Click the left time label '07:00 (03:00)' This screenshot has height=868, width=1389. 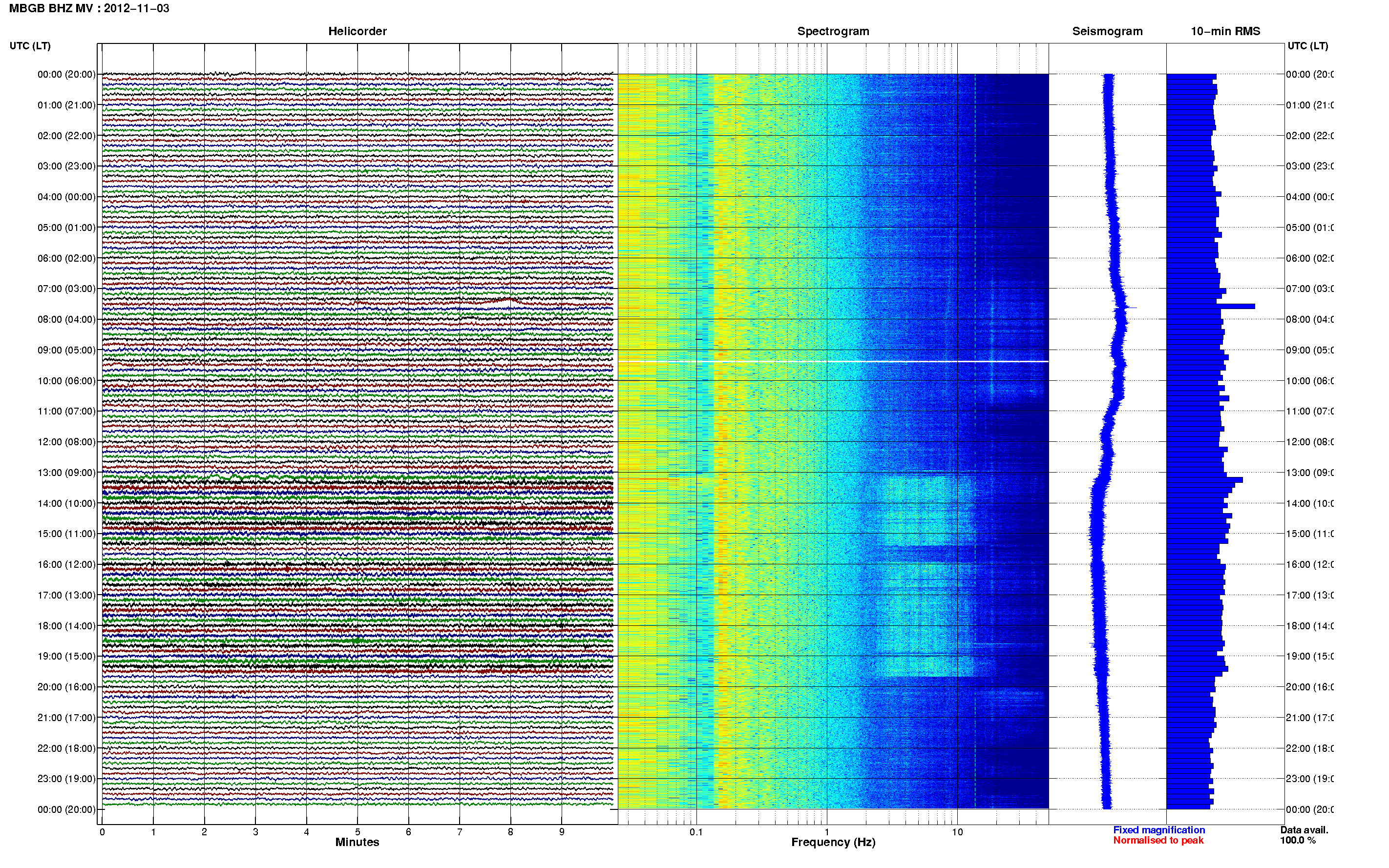click(66, 289)
